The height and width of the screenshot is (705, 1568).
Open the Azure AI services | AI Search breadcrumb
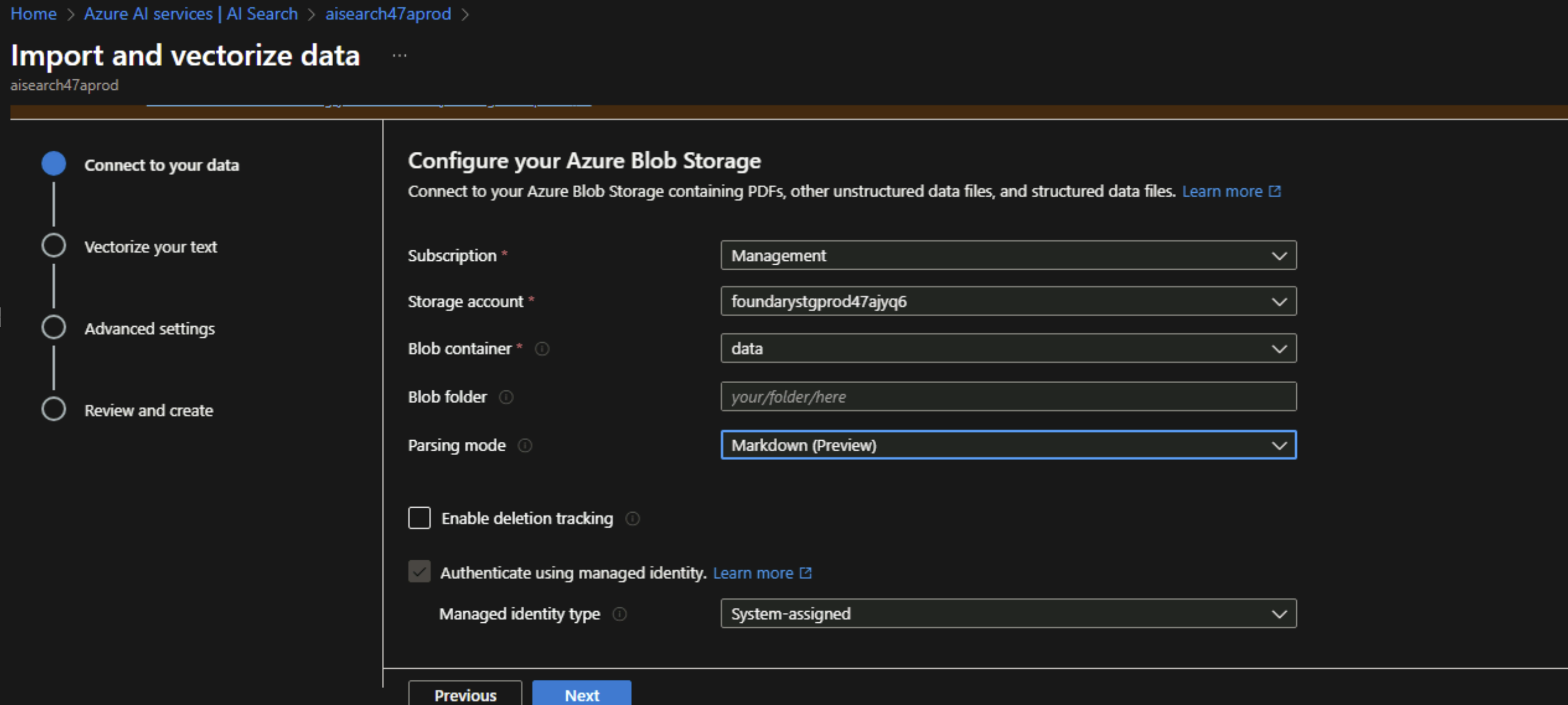[x=191, y=13]
